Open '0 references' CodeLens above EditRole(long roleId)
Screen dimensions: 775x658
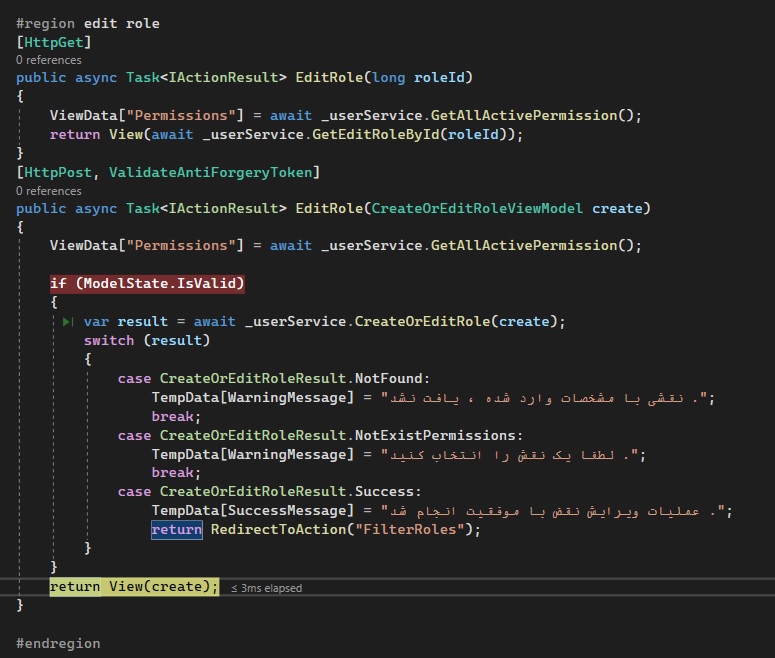tap(48, 60)
